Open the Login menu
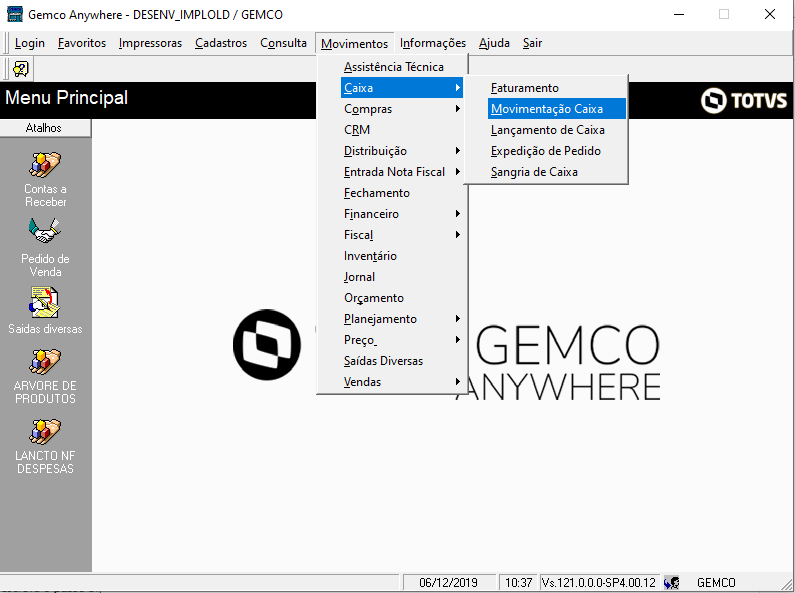The width and height of the screenshot is (795, 593). (29, 43)
